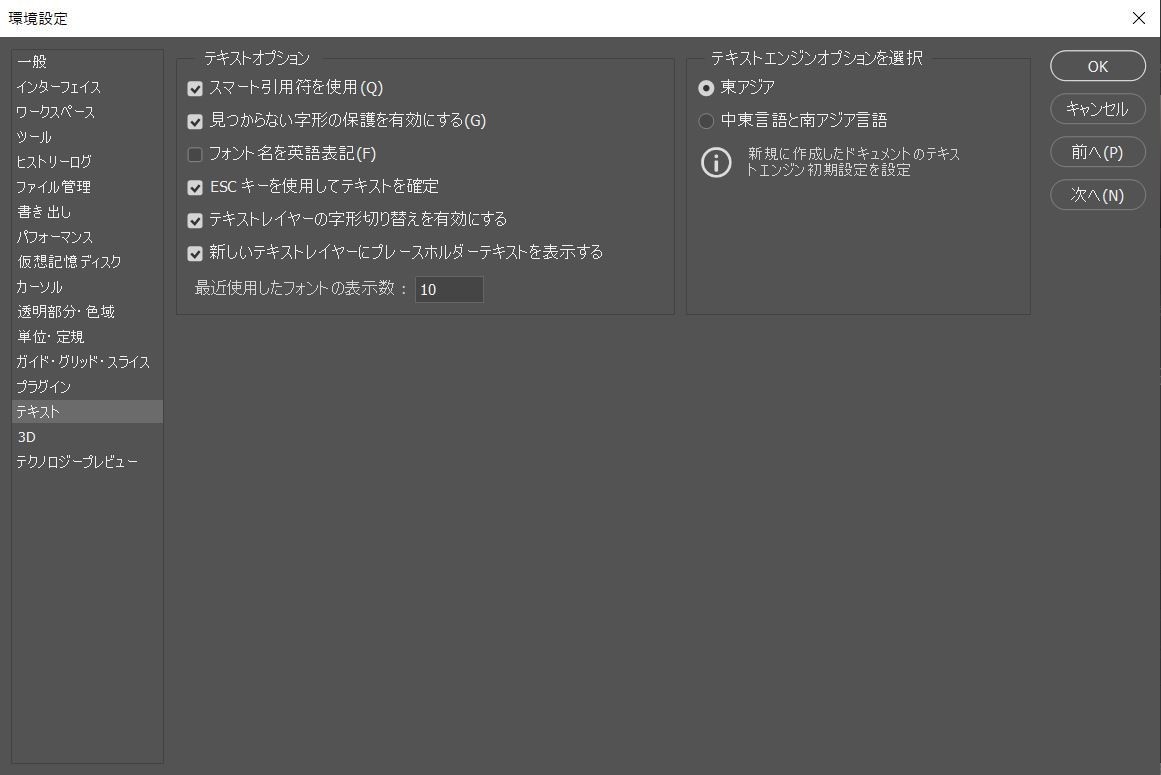
Task: Click the recent fonts count field
Action: [449, 290]
